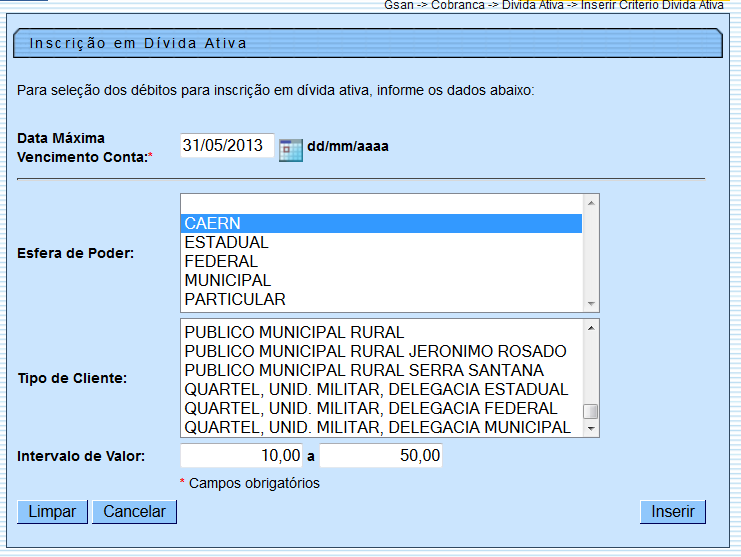Click the minimum value field showing 10,00
This screenshot has height=557, width=741.
(241, 457)
